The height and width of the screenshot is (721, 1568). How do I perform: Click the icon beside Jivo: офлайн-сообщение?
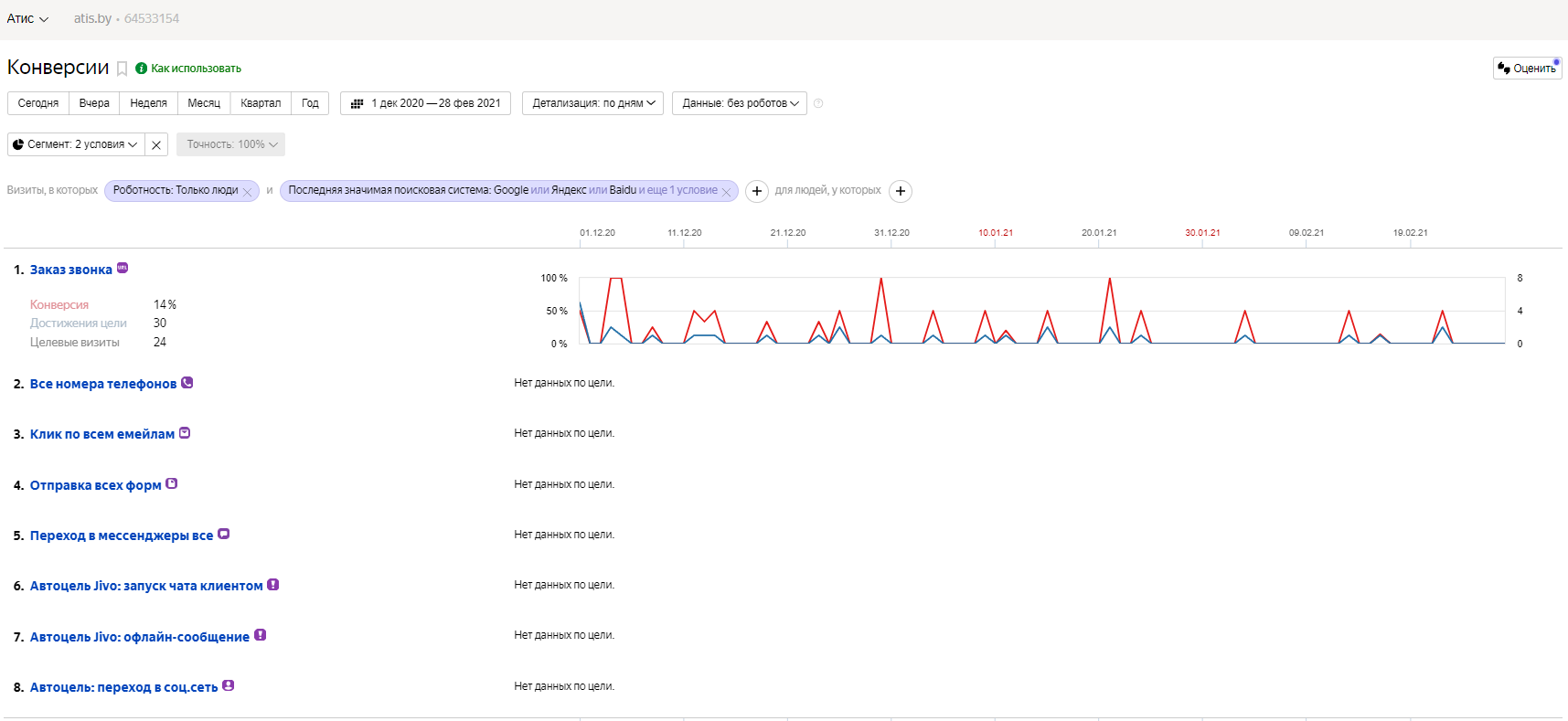(x=261, y=635)
